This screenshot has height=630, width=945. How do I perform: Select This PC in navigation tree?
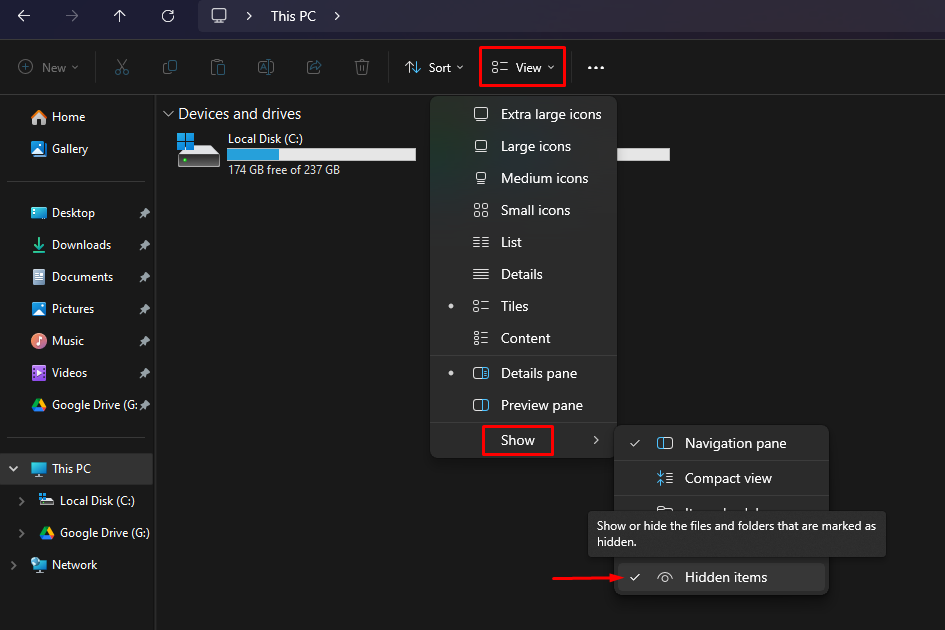[x=77, y=468]
